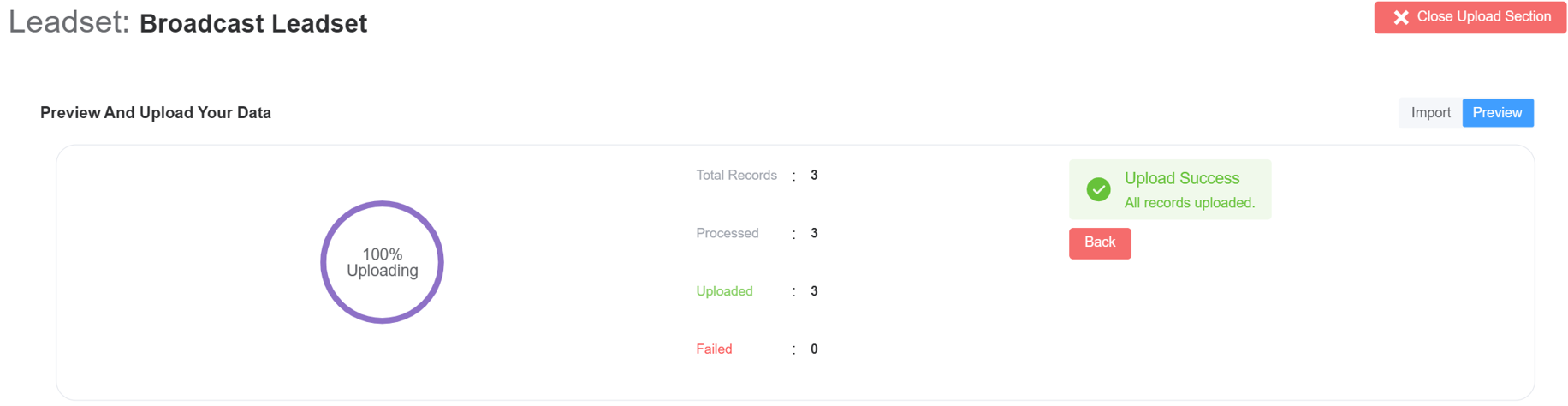
Task: Select the Preview tab
Action: click(1497, 113)
